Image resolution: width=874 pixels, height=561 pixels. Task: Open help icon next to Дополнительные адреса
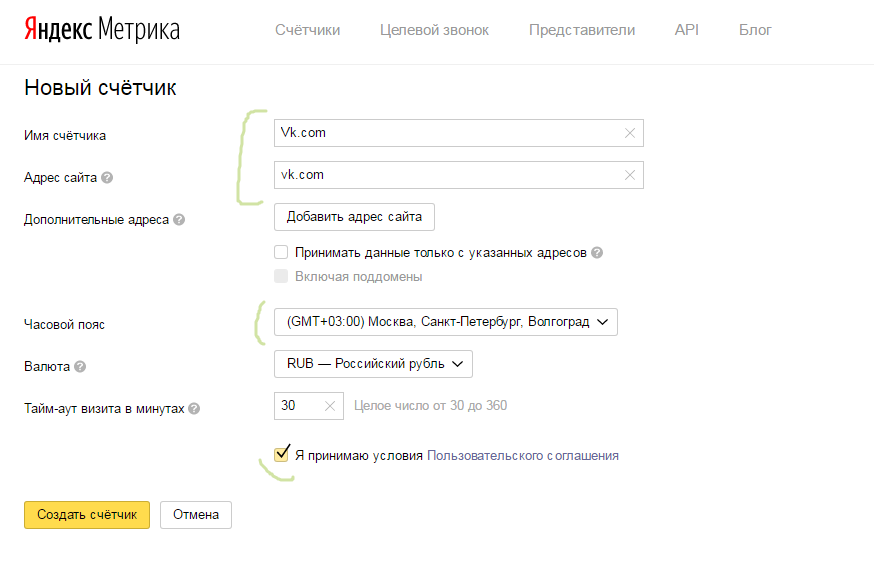tap(179, 220)
